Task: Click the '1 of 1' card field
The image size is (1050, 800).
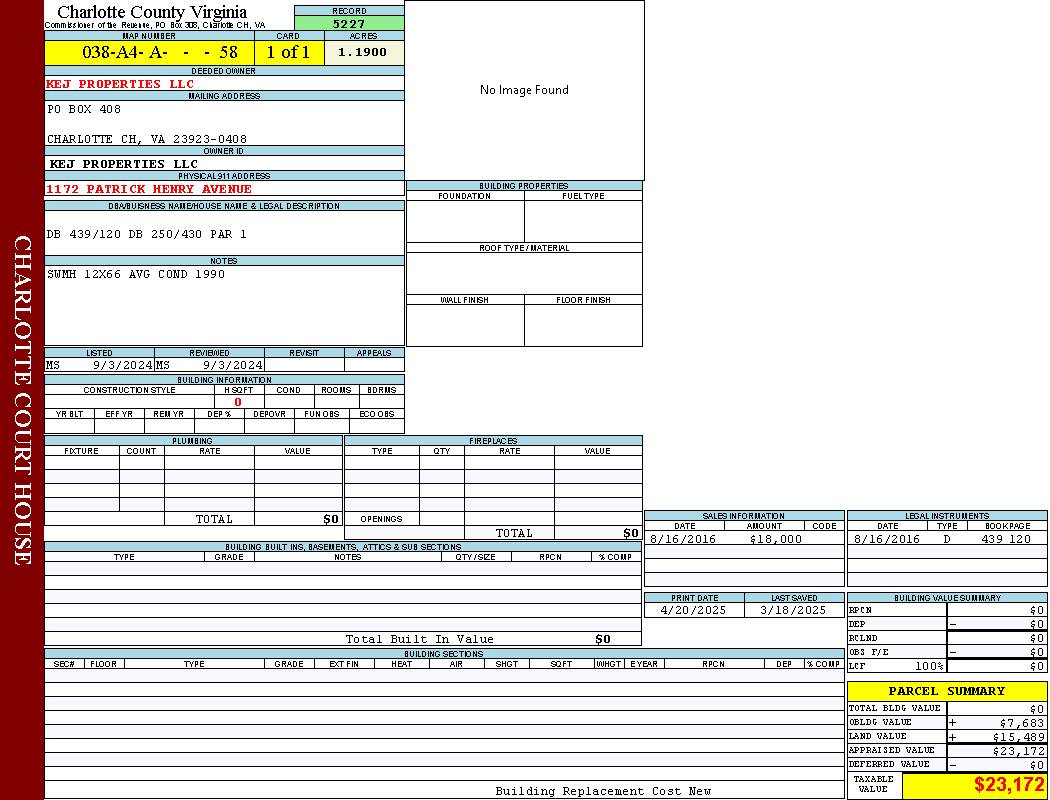Action: click(x=289, y=53)
